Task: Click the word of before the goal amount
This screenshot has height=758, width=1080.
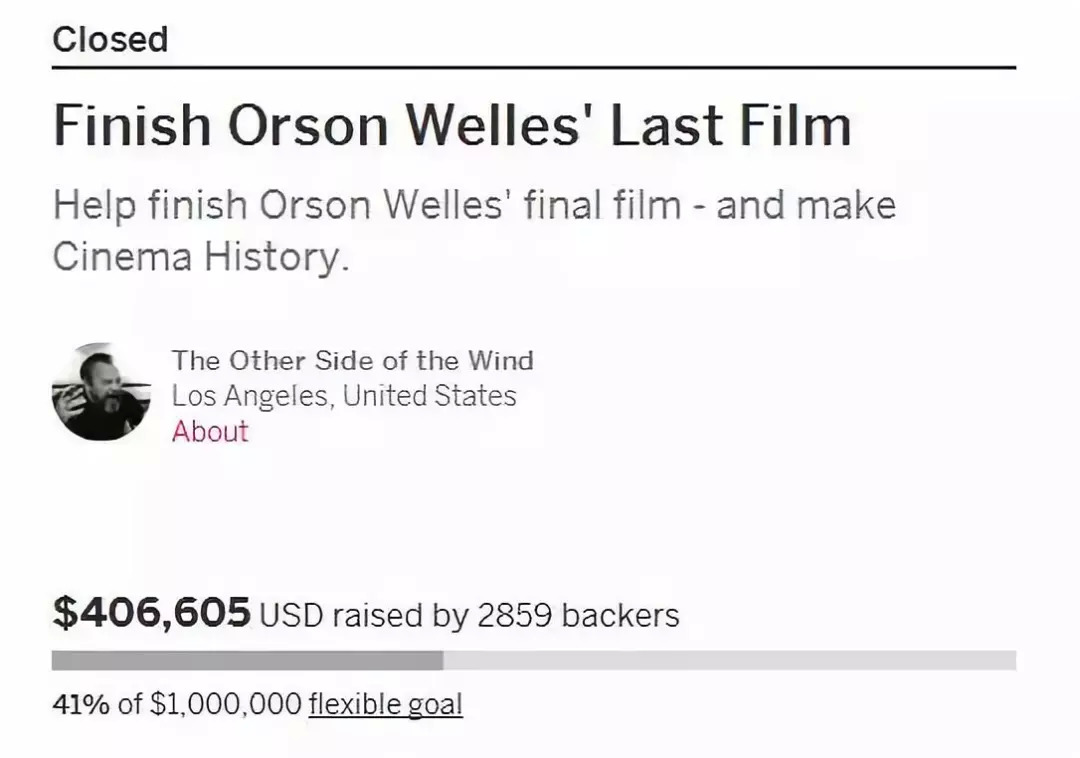Action: [130, 704]
